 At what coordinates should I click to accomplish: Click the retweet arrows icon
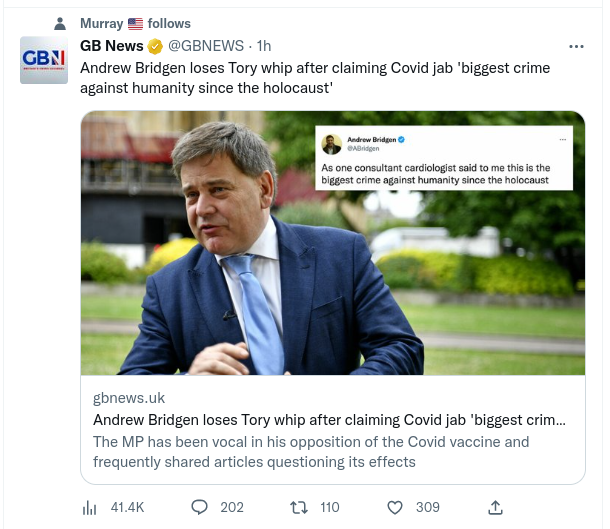[297, 507]
